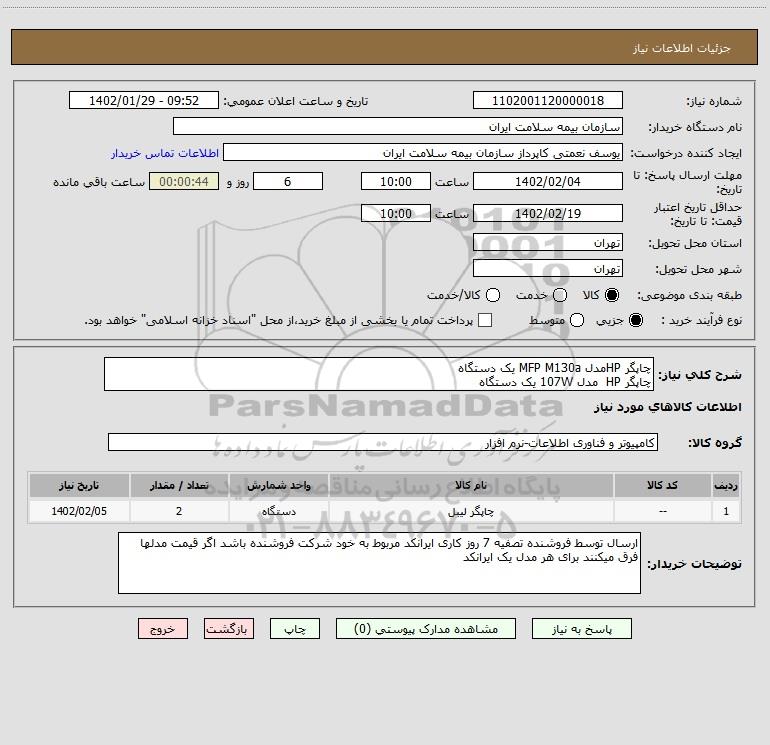The height and width of the screenshot is (745, 770).
Task: Toggle the اسناد خزانه اسلامی payment checkbox
Action: coord(485,320)
